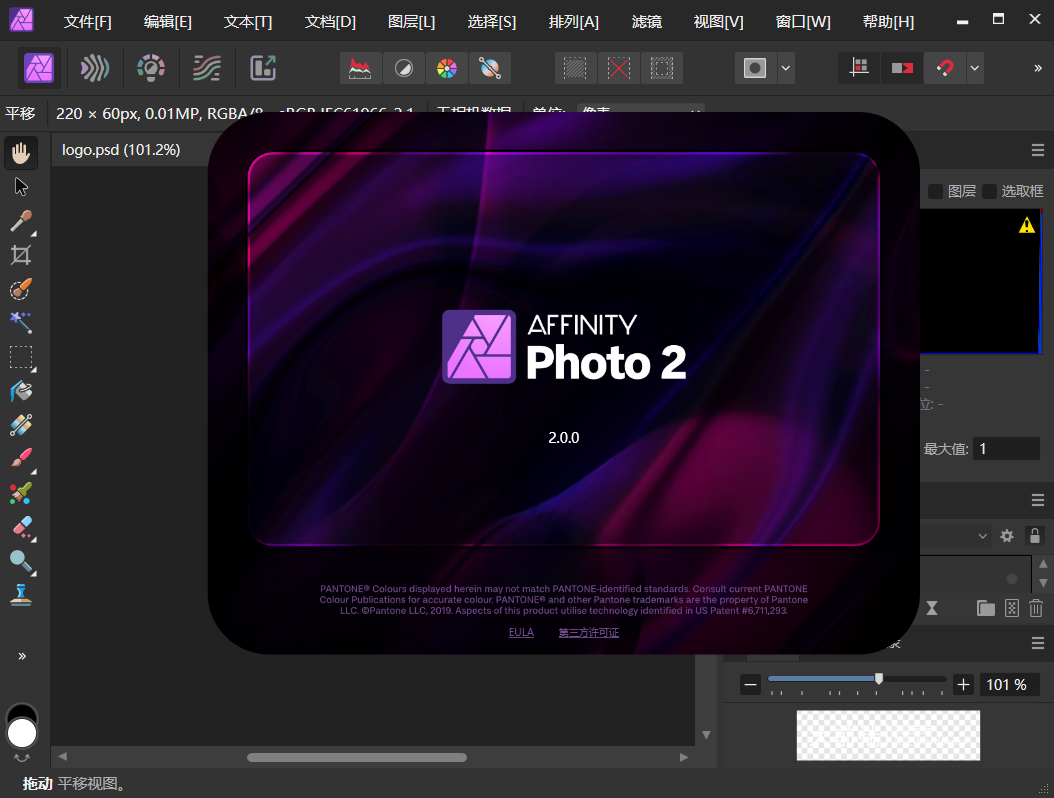This screenshot has width=1054, height=798.
Task: Select the Selection Brush tool
Action: pyautogui.click(x=21, y=289)
